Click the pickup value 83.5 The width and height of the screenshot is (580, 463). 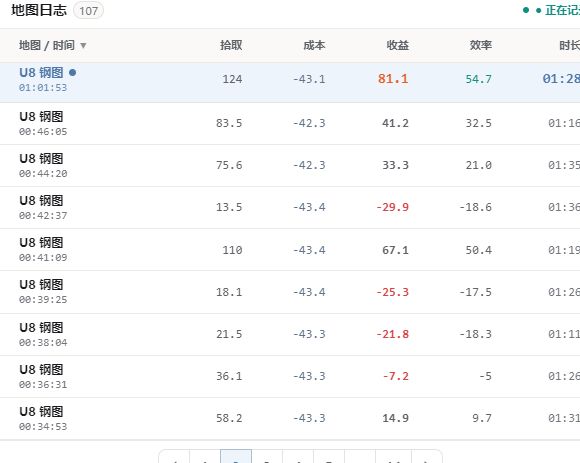pos(229,123)
